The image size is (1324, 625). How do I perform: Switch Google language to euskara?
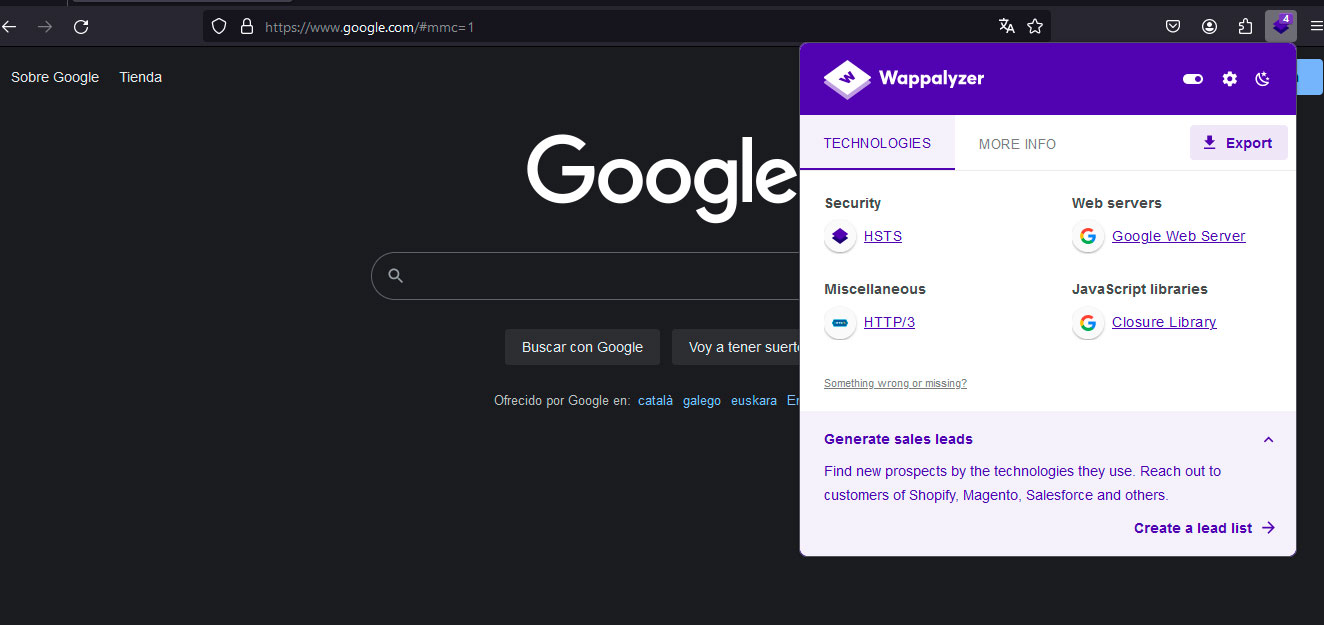(754, 400)
